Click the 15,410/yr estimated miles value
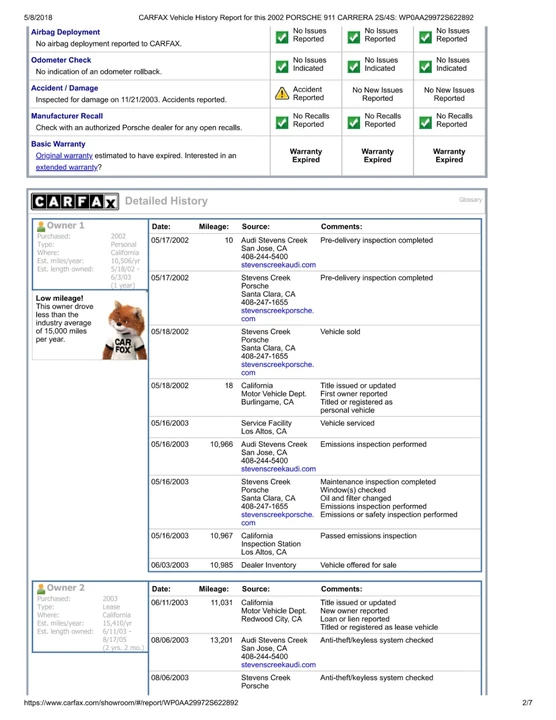Image resolution: width=556 pixels, height=720 pixels. [x=117, y=623]
